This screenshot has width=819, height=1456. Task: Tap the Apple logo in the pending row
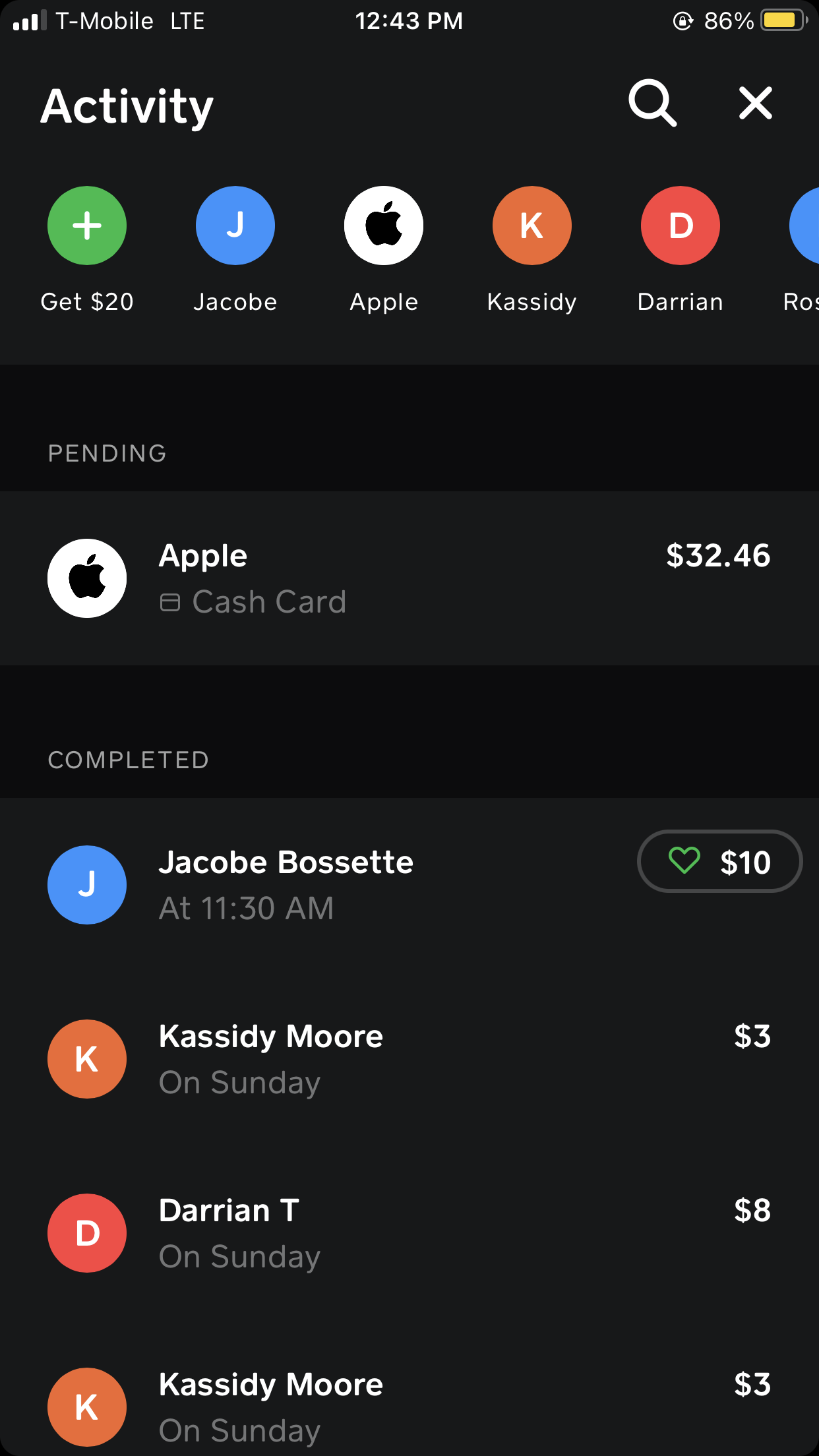point(87,578)
